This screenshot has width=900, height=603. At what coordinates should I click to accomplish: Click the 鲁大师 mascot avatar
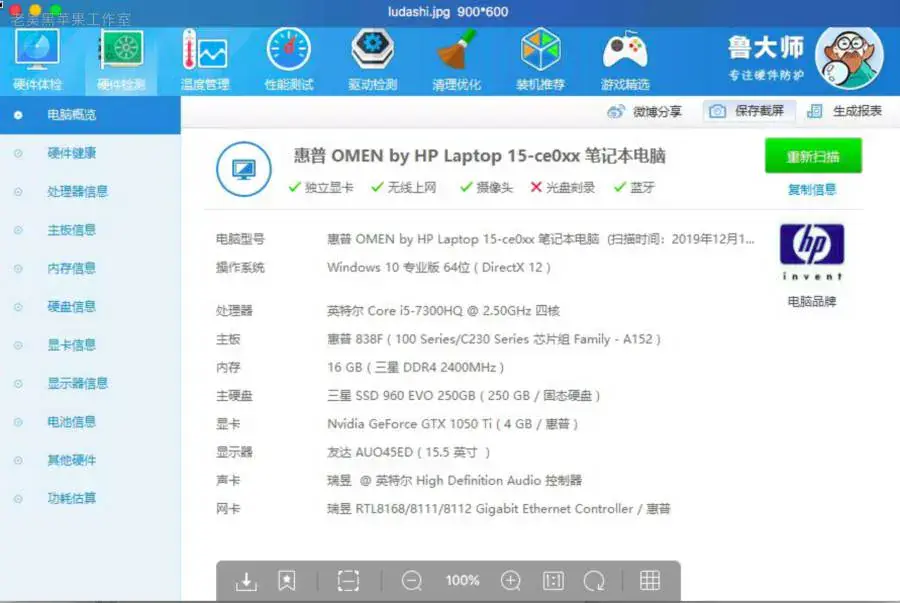coord(849,58)
